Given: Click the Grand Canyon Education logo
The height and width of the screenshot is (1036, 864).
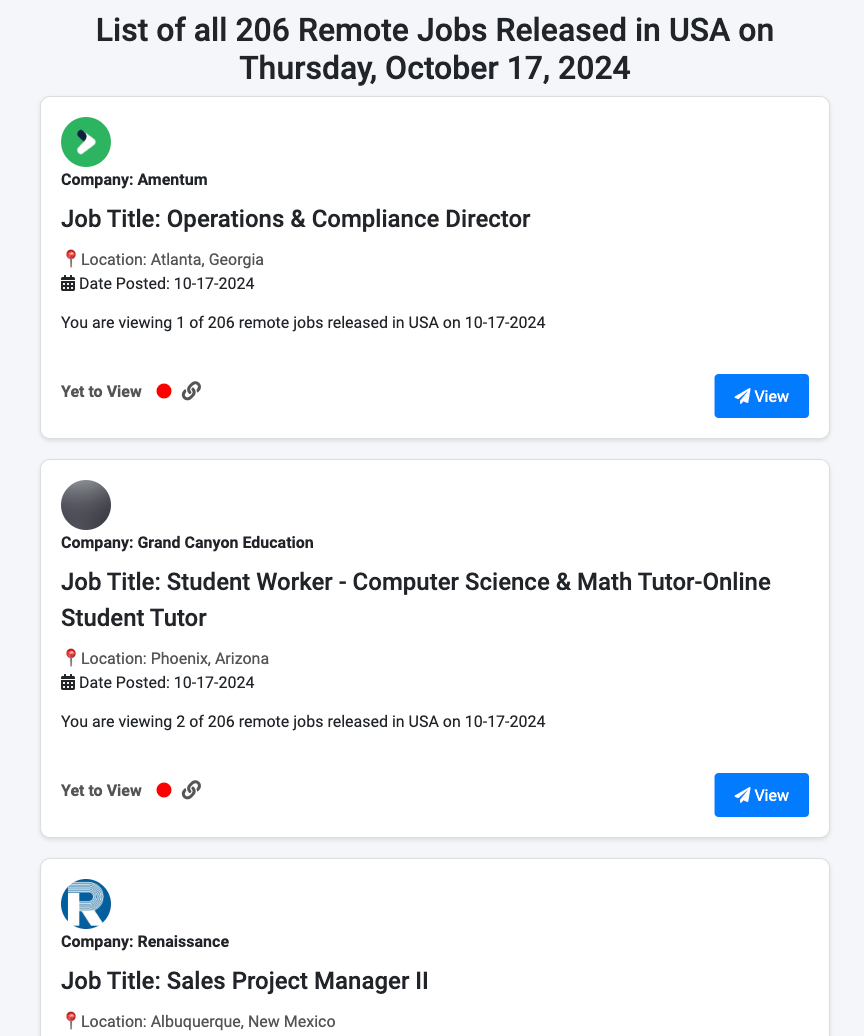Looking at the screenshot, I should pos(85,504).
